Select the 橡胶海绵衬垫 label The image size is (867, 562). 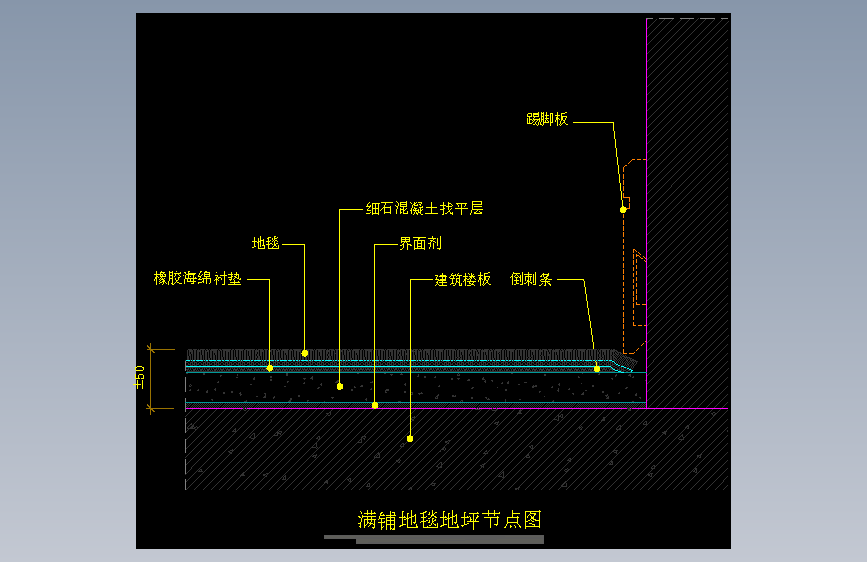coord(197,278)
